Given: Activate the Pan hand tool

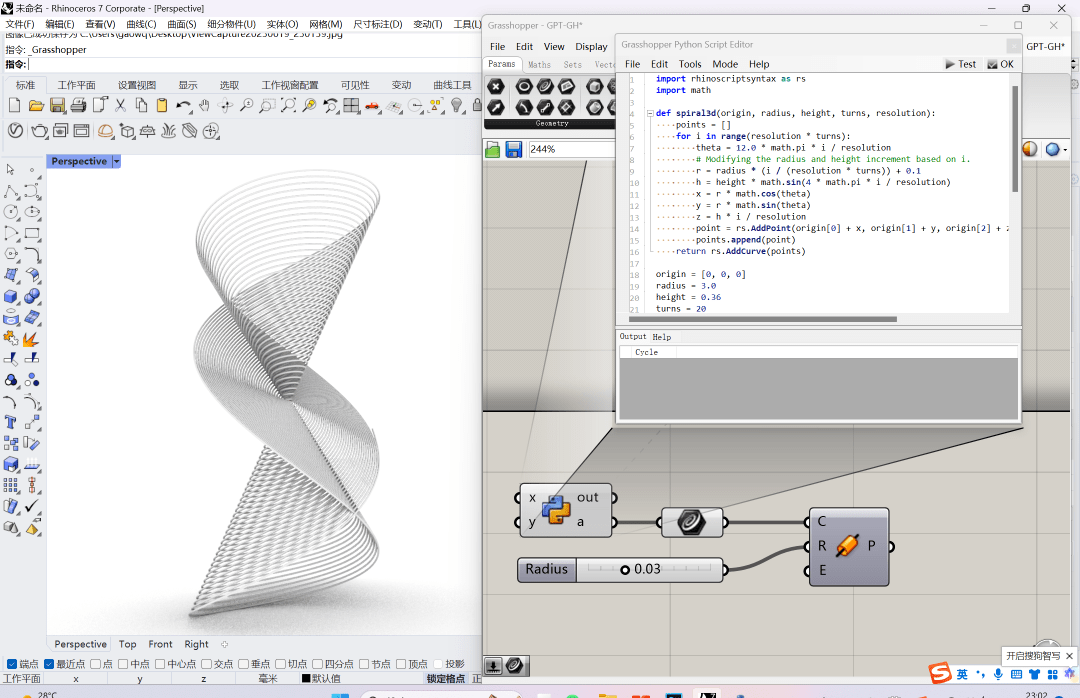Looking at the screenshot, I should (x=204, y=105).
